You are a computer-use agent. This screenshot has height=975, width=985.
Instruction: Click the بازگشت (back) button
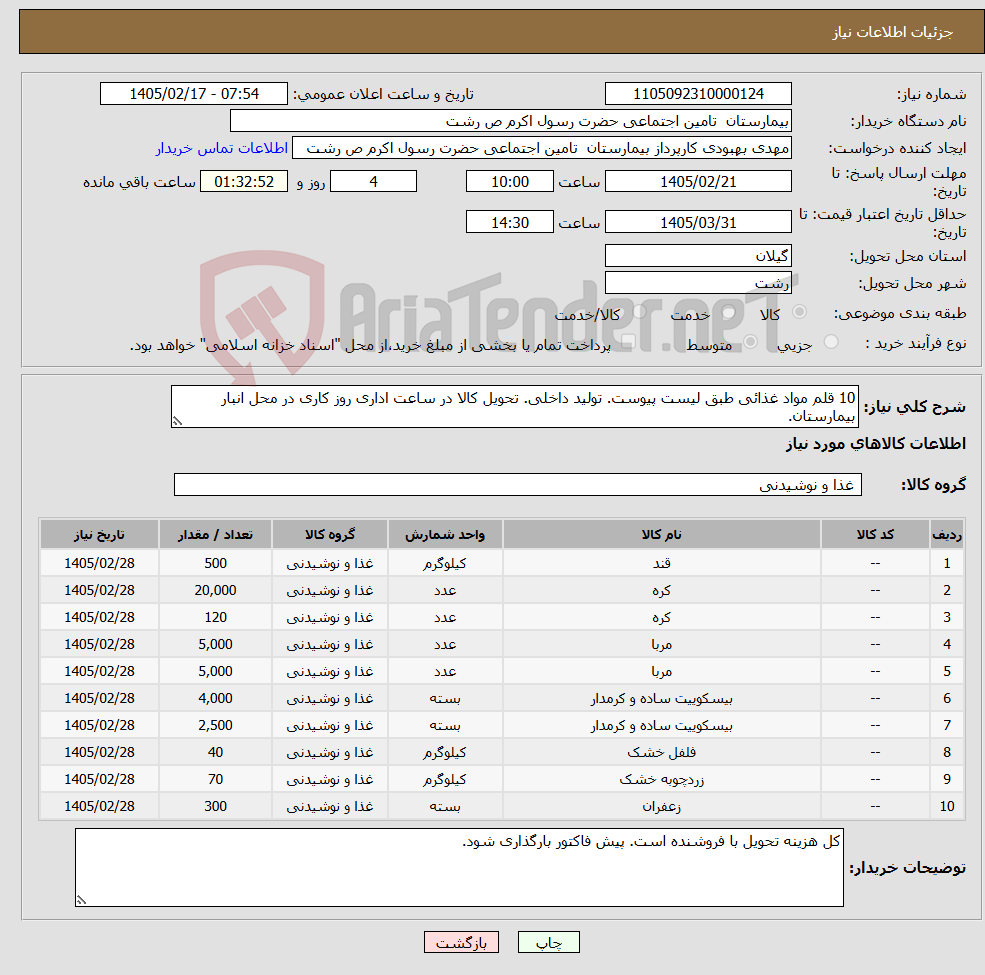tap(461, 942)
